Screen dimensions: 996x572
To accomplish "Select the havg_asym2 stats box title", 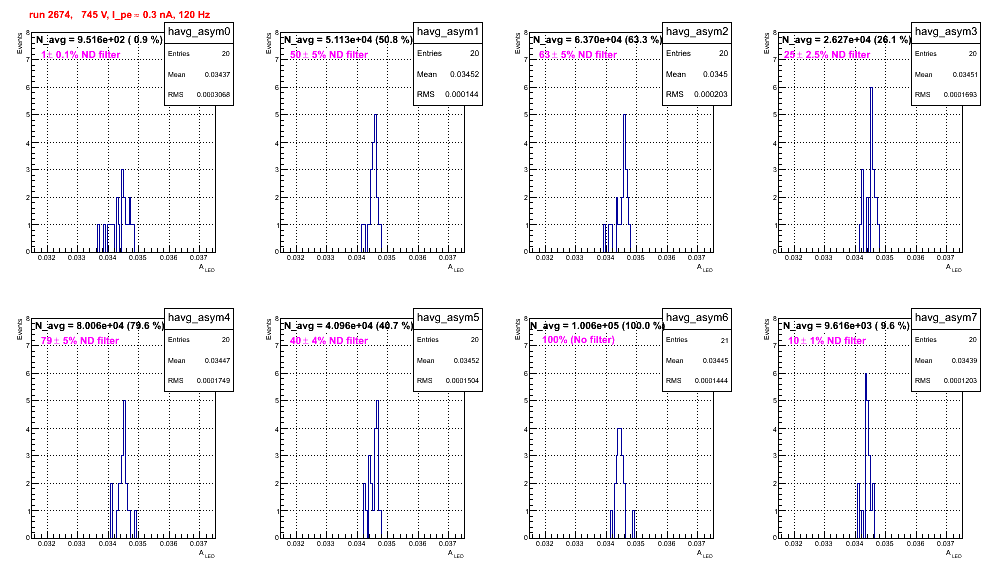I will 697,32.
